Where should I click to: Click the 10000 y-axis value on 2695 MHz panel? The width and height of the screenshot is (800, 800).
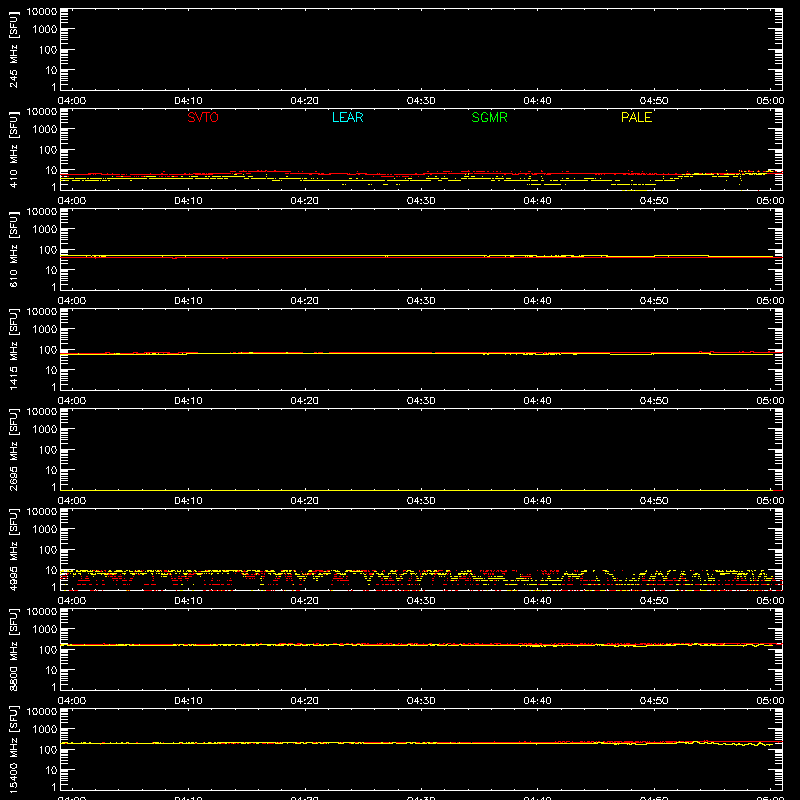(x=42, y=412)
